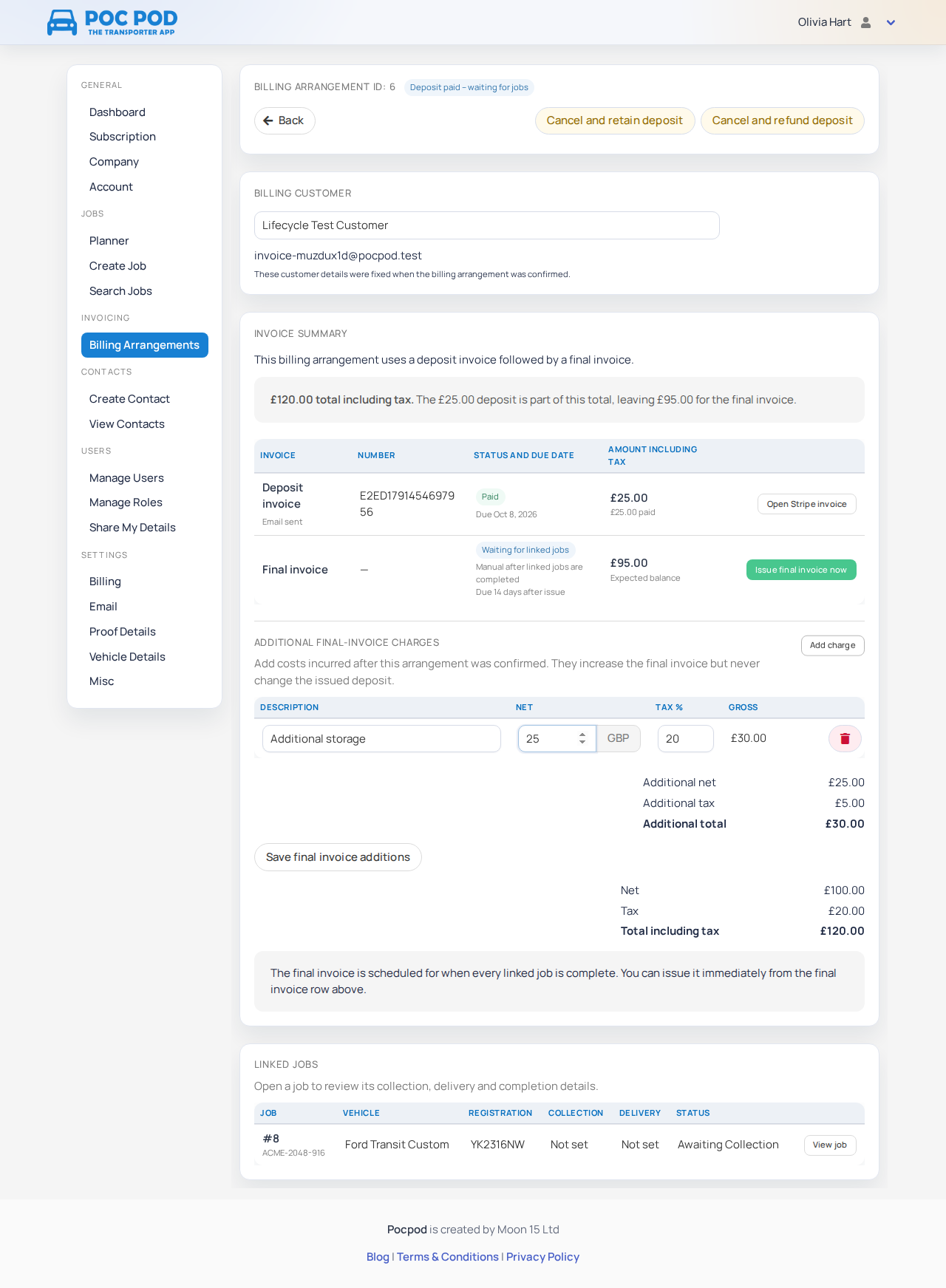
Task: Click the tax percent field showing 20
Action: (x=685, y=739)
